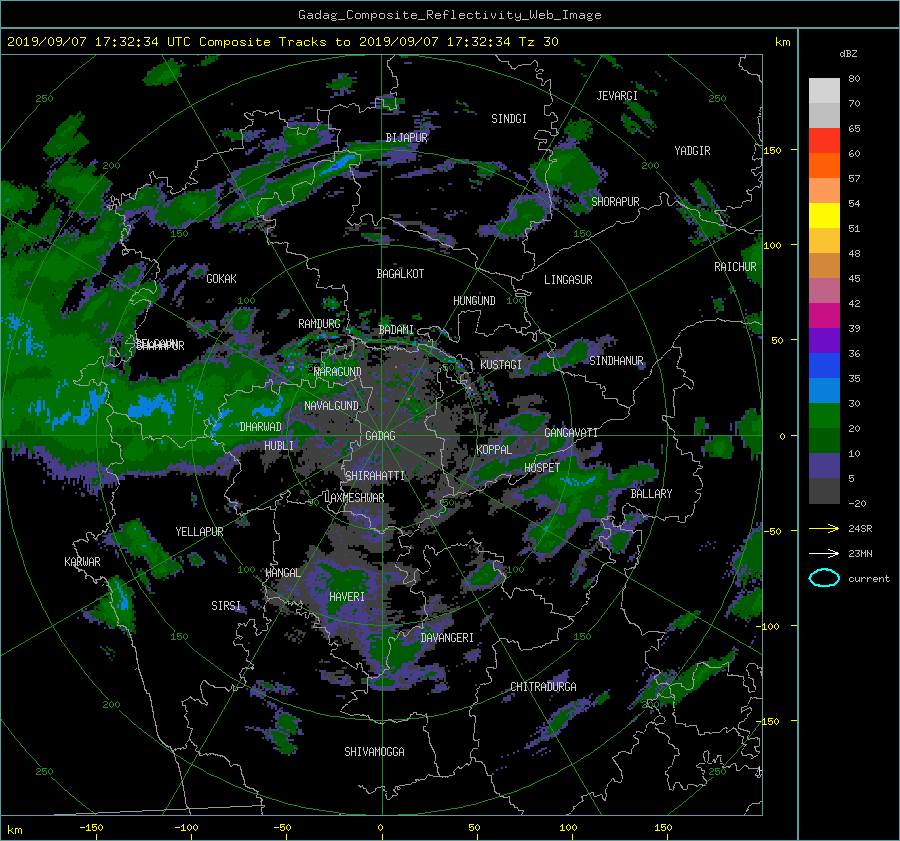Viewport: 900px width, 841px height.
Task: Click the LINGASUR city label
Action: click(x=568, y=280)
